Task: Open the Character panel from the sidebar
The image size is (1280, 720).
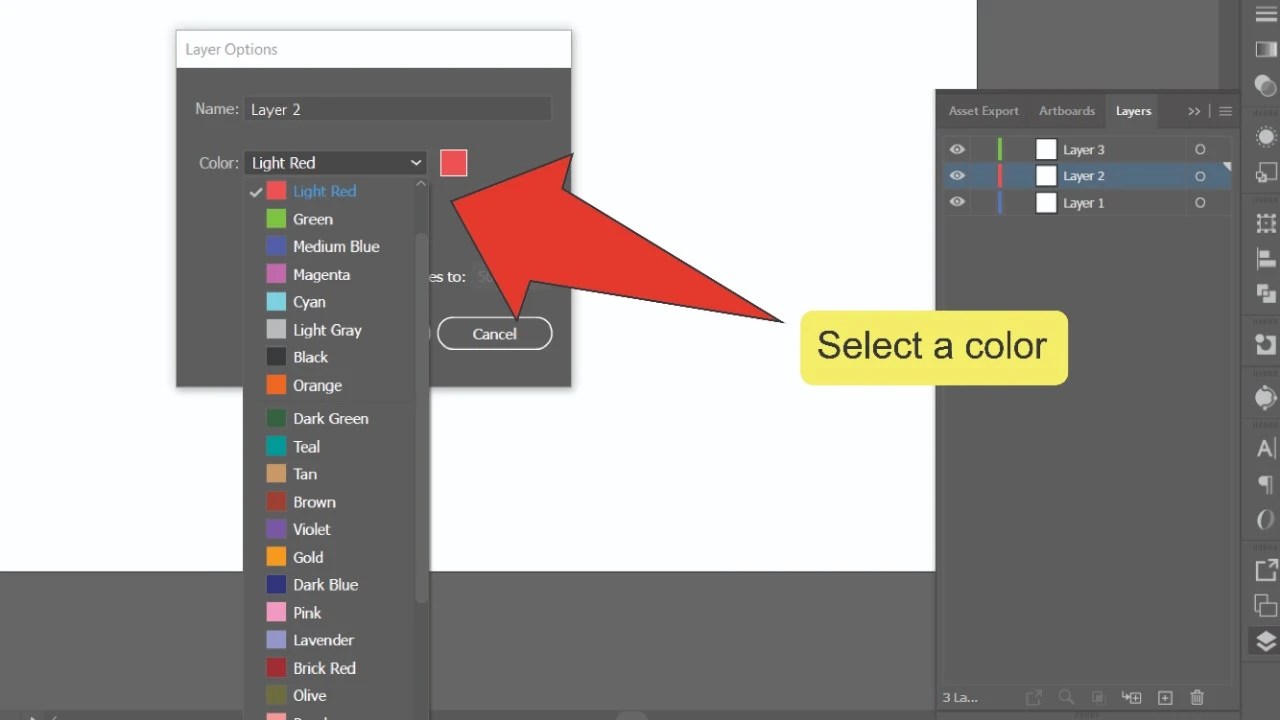Action: (x=1263, y=448)
